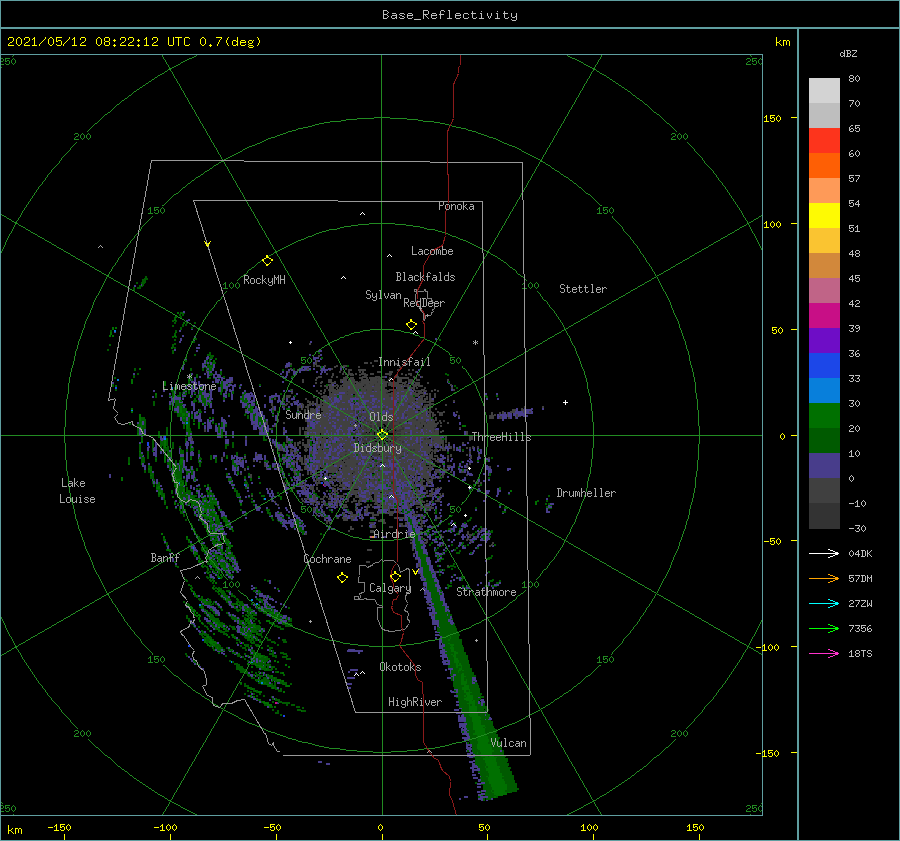The image size is (900, 841).
Task: Click the Sundre town label
Action: click(x=303, y=414)
